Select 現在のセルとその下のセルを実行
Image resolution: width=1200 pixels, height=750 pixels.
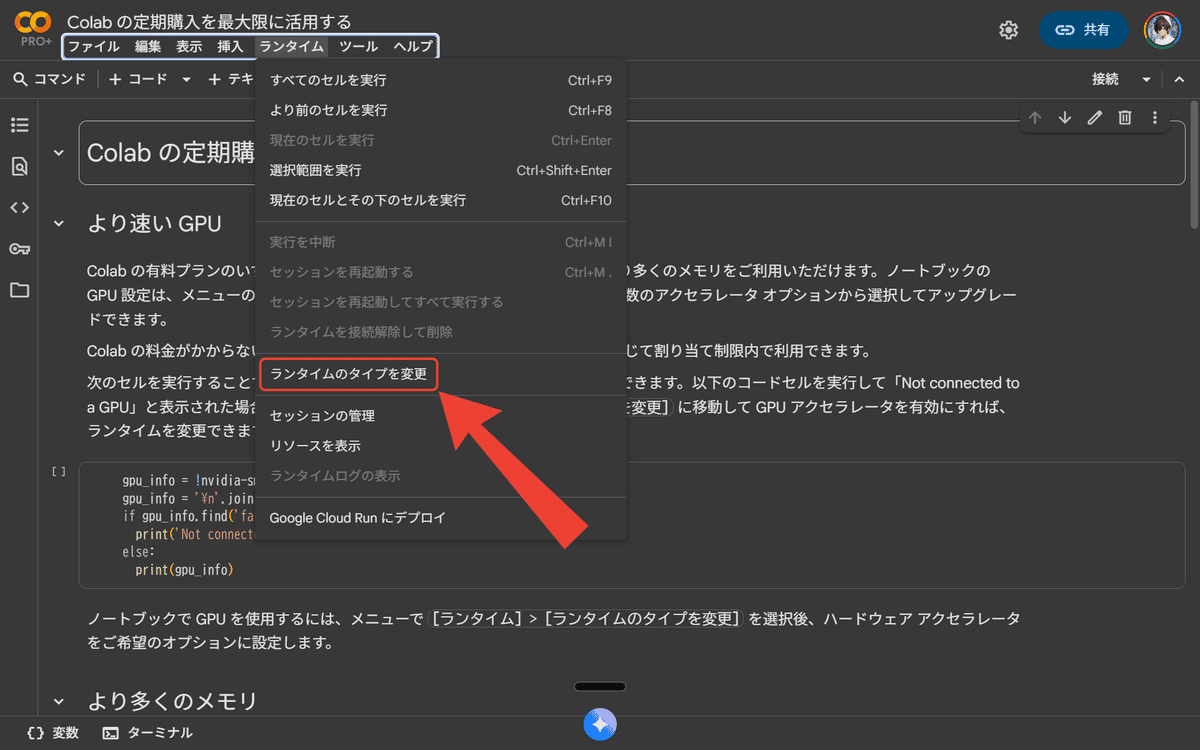[x=441, y=200]
